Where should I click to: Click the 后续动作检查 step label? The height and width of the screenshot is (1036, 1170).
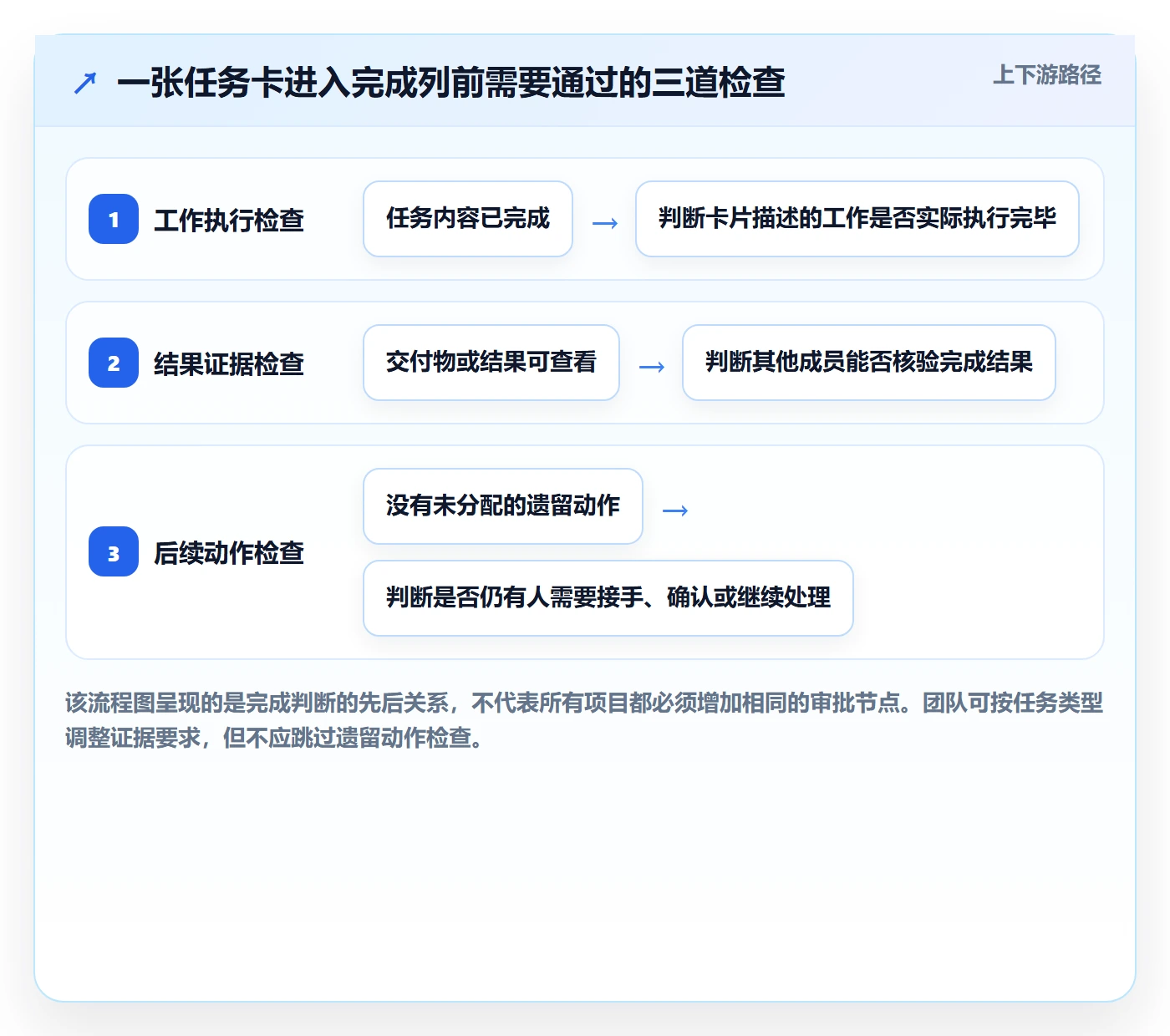pos(229,552)
